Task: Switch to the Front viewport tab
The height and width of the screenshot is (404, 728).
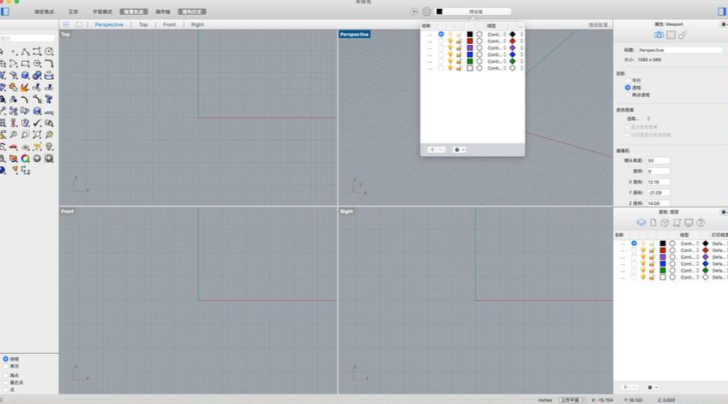Action: 169,23
